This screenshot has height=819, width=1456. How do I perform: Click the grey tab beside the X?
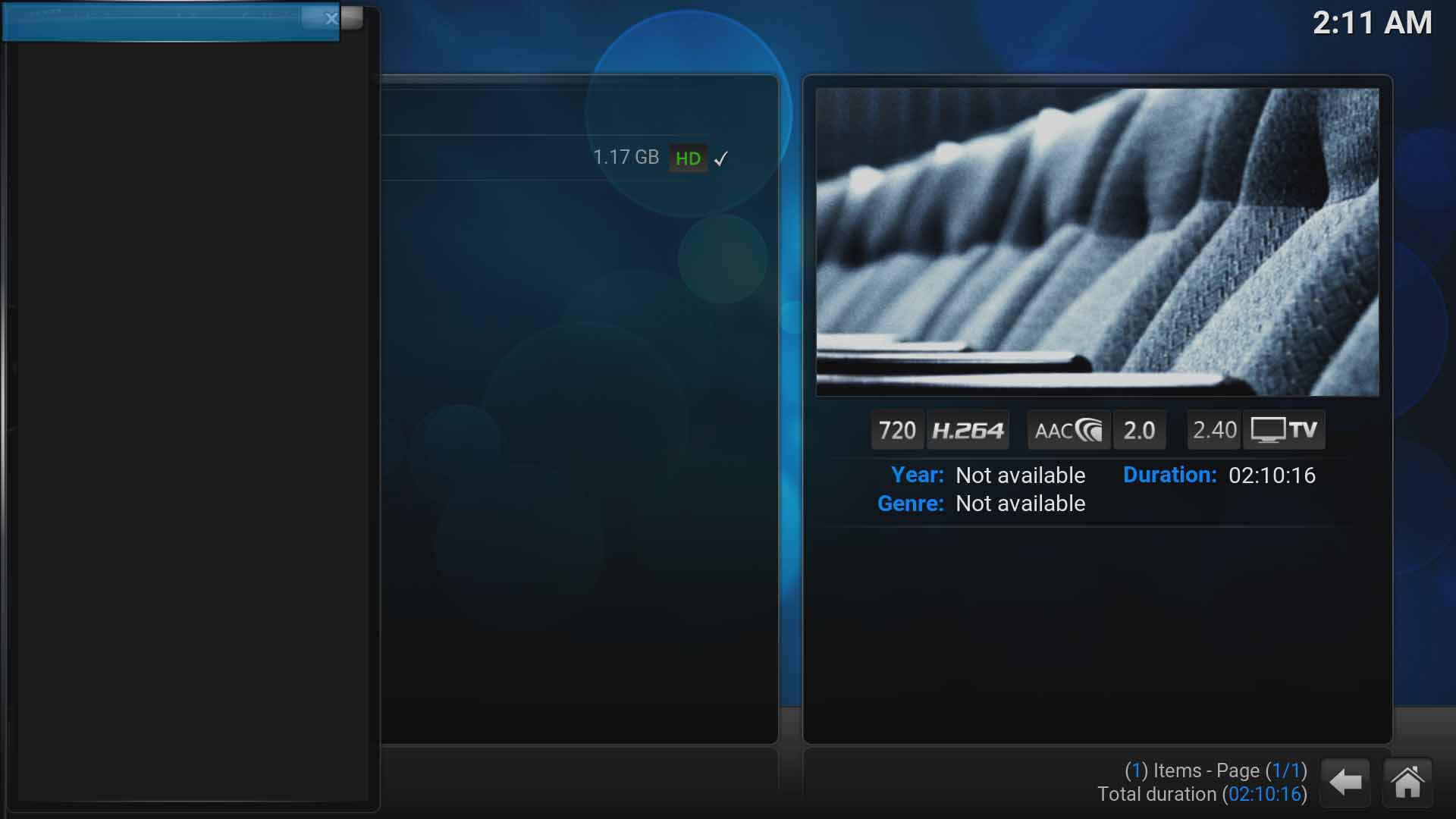coord(352,18)
